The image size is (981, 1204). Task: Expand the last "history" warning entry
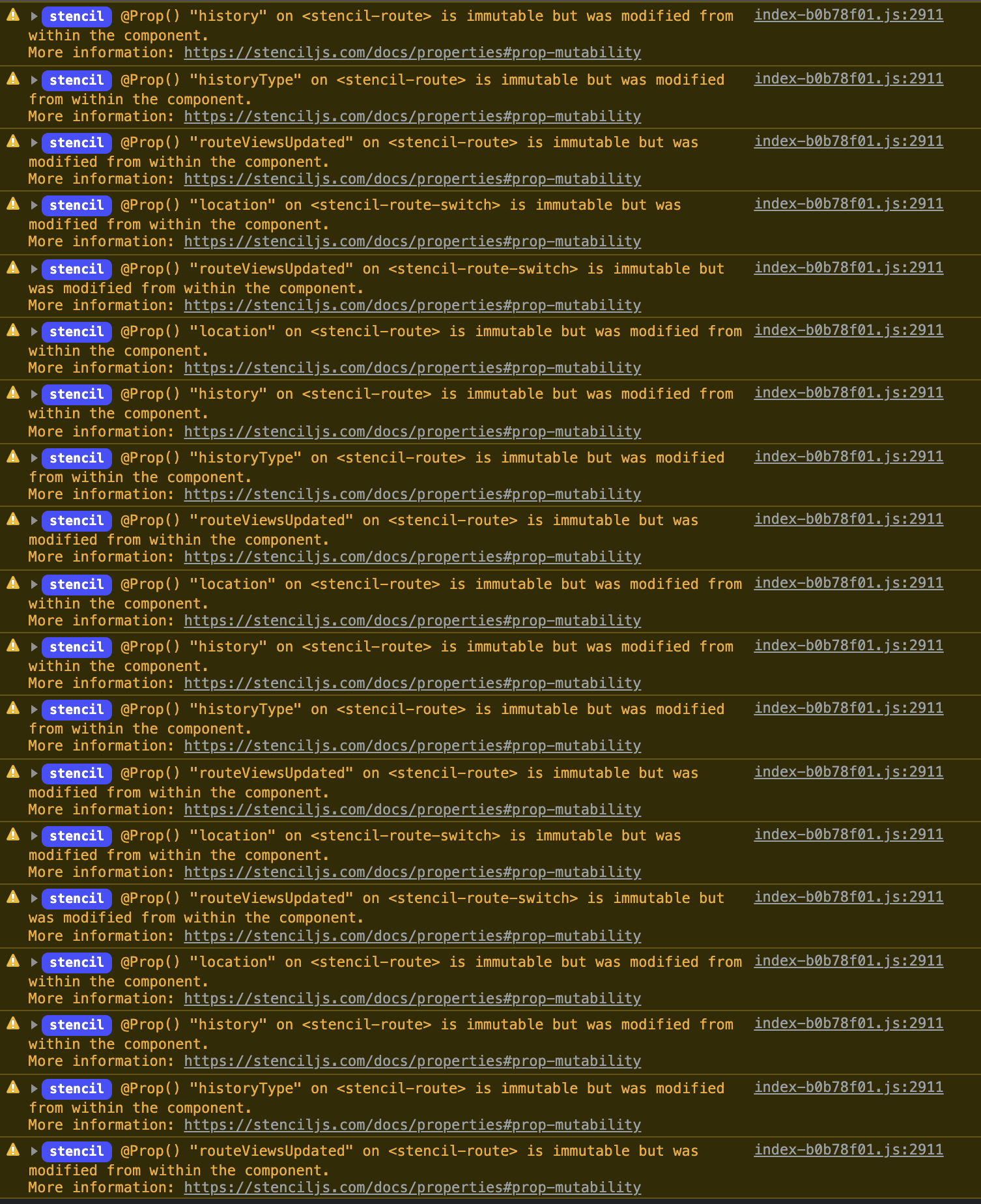(x=34, y=1025)
